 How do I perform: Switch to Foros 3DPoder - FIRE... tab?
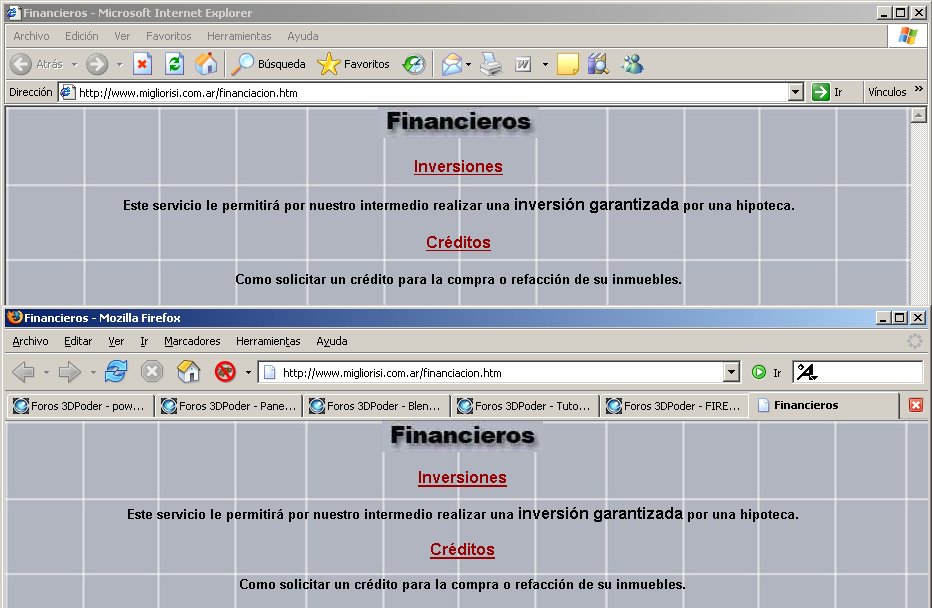[673, 406]
